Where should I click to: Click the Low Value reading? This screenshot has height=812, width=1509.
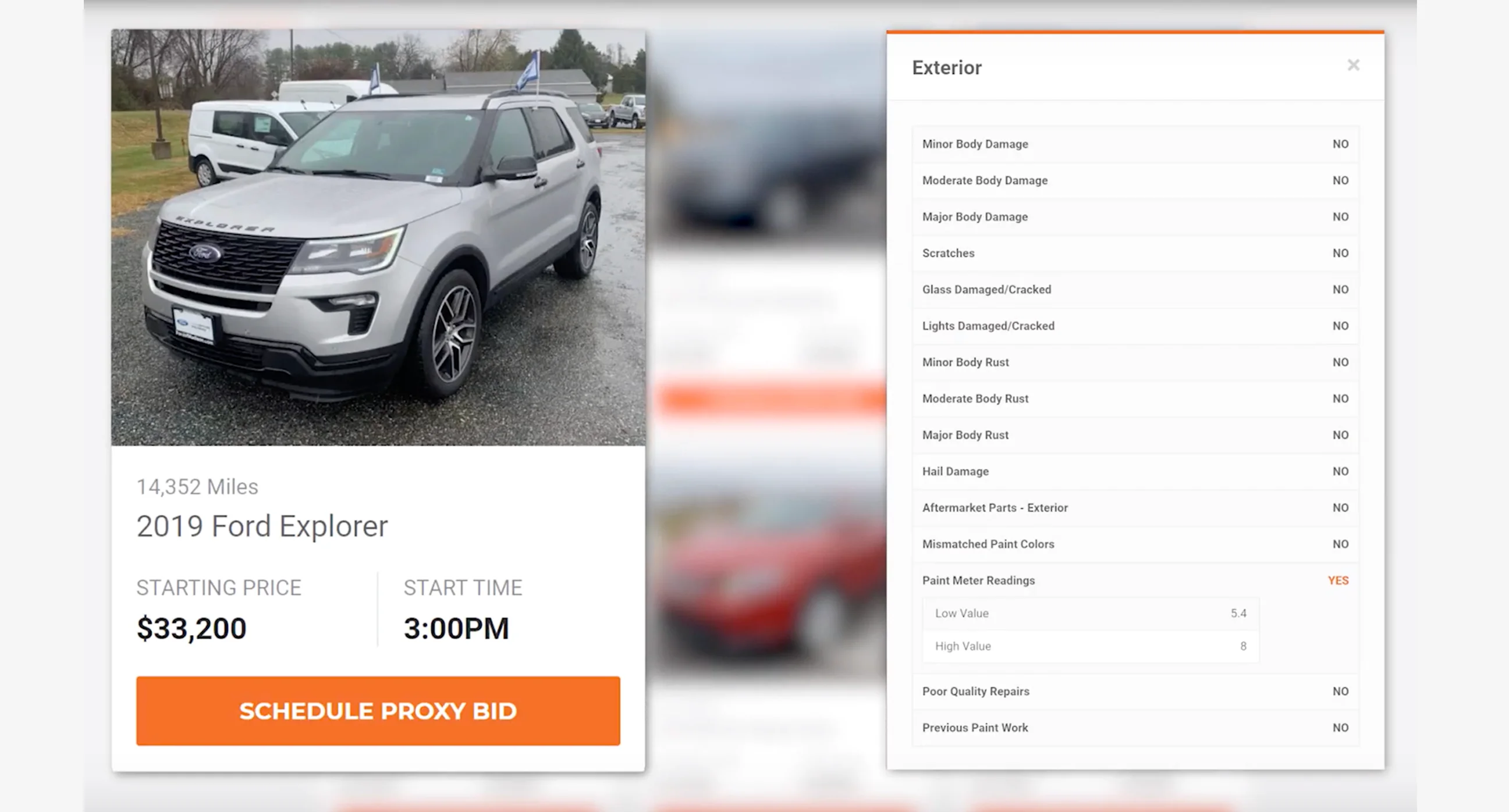(1090, 614)
